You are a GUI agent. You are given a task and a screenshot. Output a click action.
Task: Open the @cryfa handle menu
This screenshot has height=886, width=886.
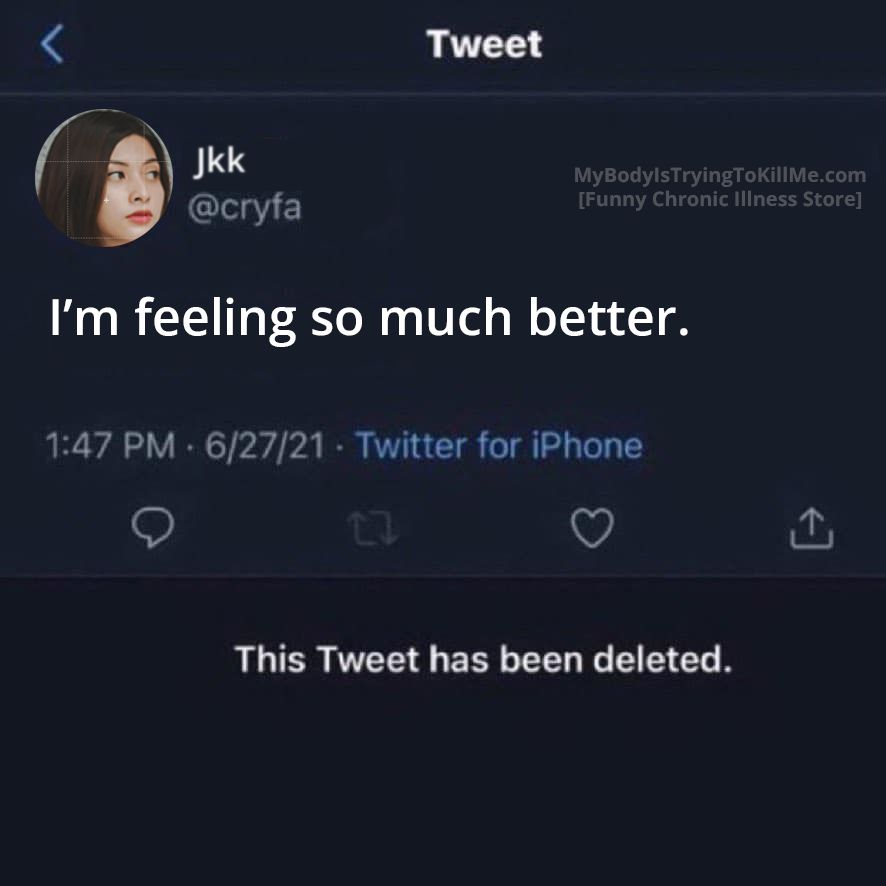pyautogui.click(x=246, y=207)
